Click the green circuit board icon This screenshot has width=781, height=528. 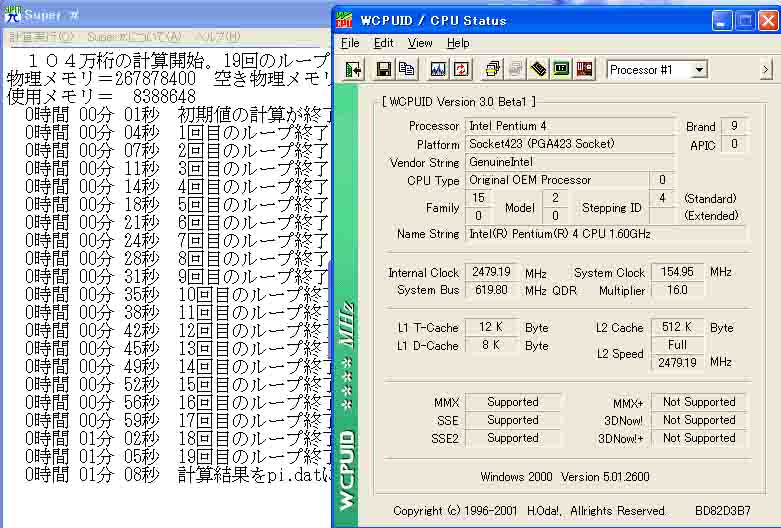pyautogui.click(x=561, y=69)
